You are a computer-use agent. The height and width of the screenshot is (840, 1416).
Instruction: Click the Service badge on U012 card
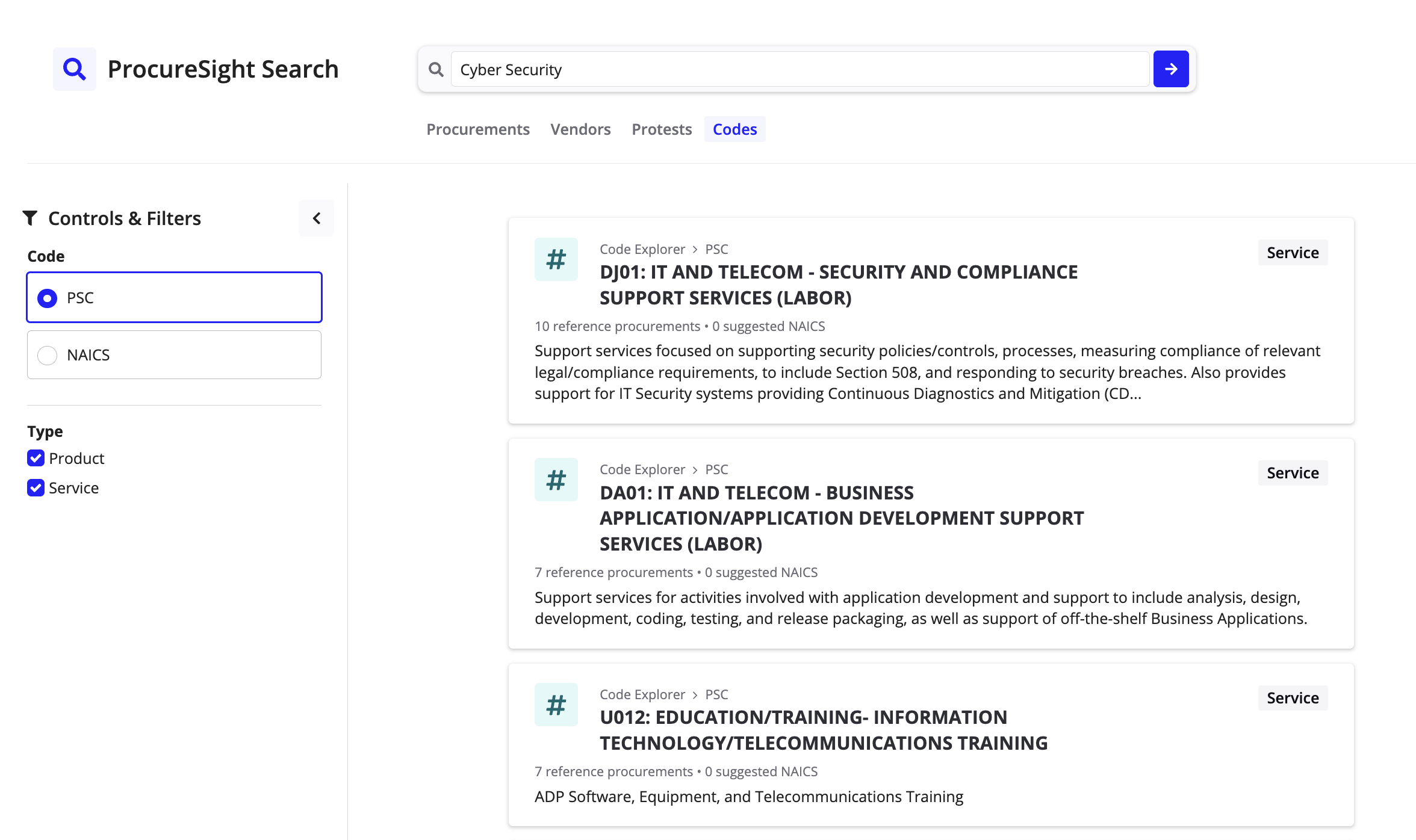point(1293,698)
